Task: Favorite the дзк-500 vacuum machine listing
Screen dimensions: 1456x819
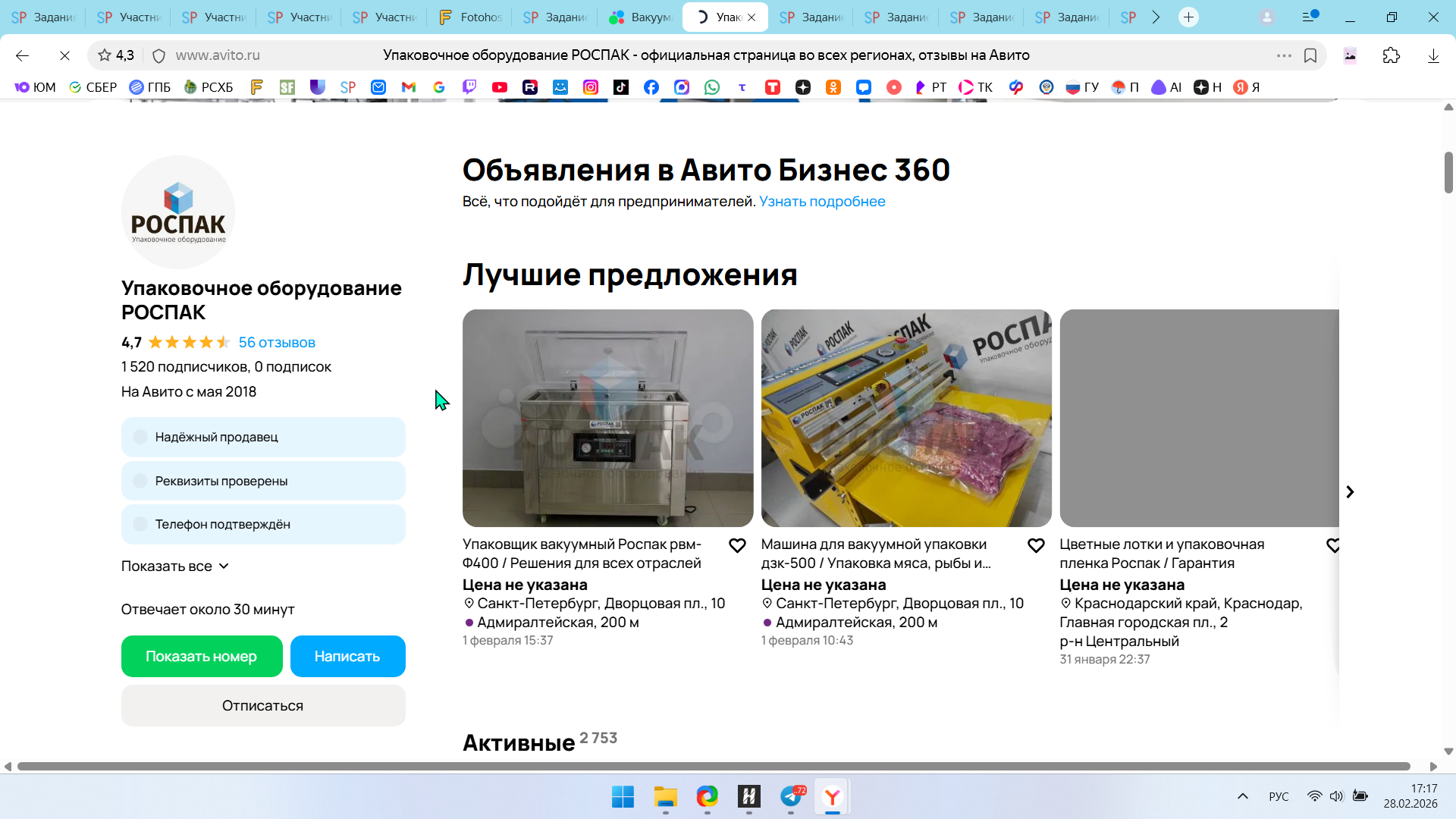Action: pos(1036,545)
